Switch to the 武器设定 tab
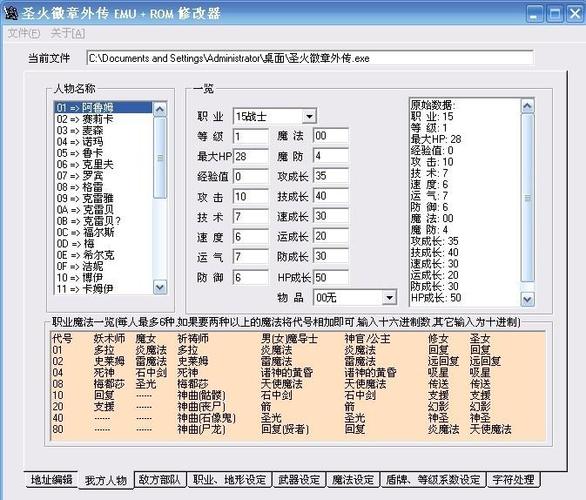586x500 pixels. 299,480
